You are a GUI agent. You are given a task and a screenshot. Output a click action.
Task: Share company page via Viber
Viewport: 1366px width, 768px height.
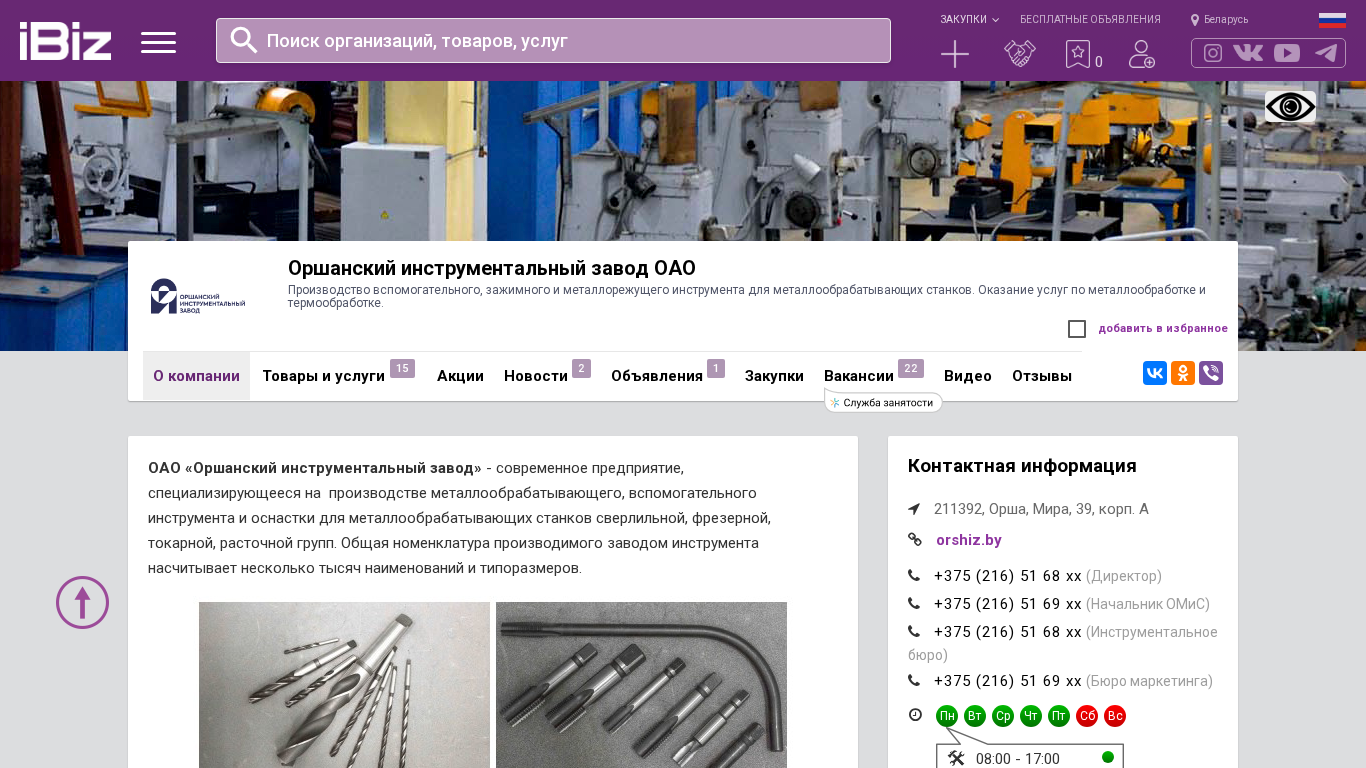pos(1211,373)
